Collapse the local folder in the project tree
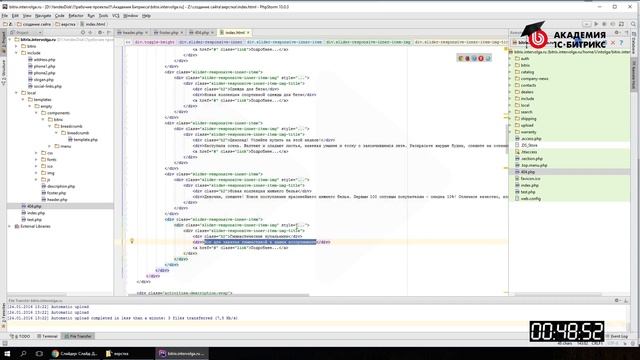640x360 pixels. 17,93
